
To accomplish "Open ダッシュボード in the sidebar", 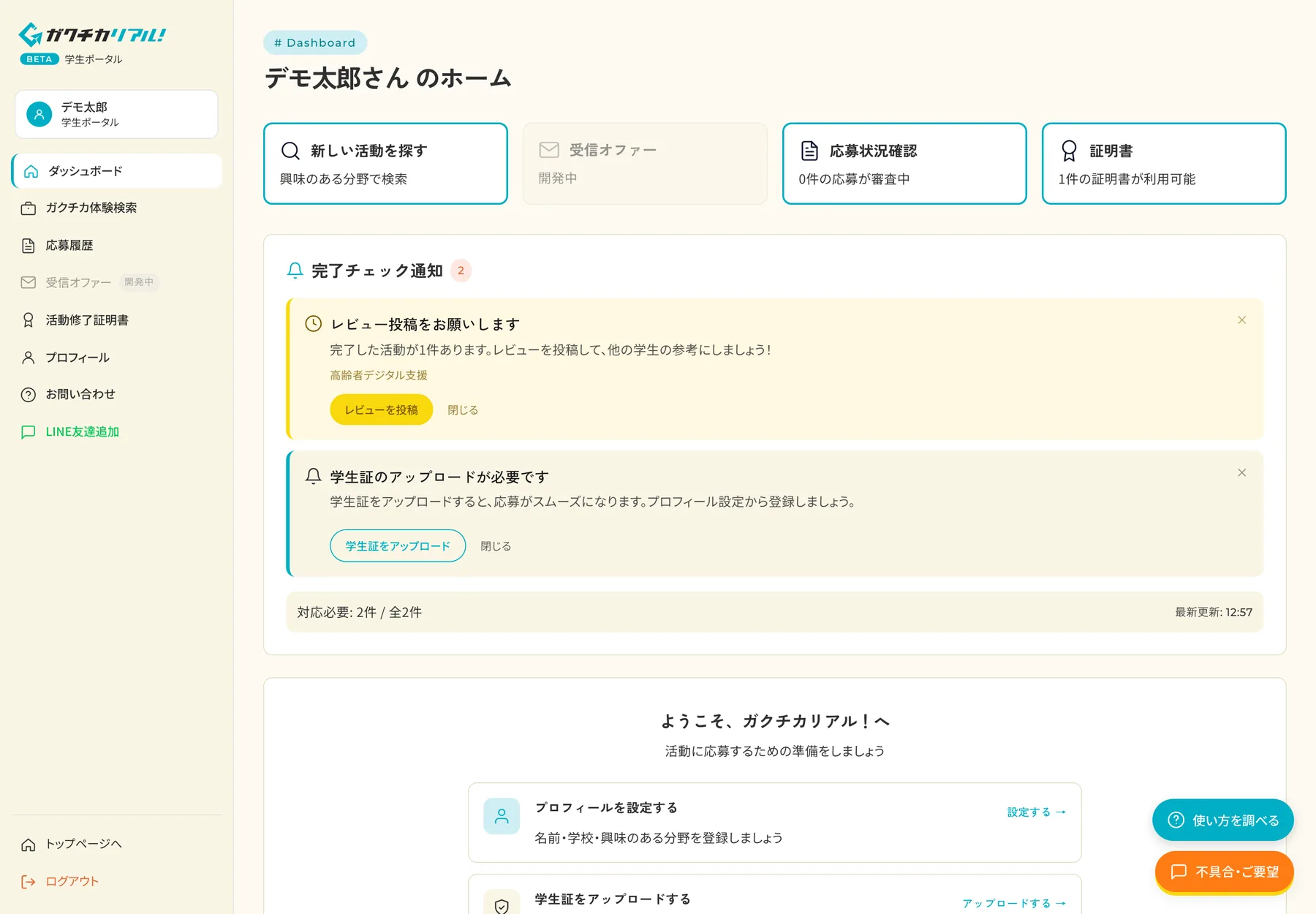I will point(117,171).
